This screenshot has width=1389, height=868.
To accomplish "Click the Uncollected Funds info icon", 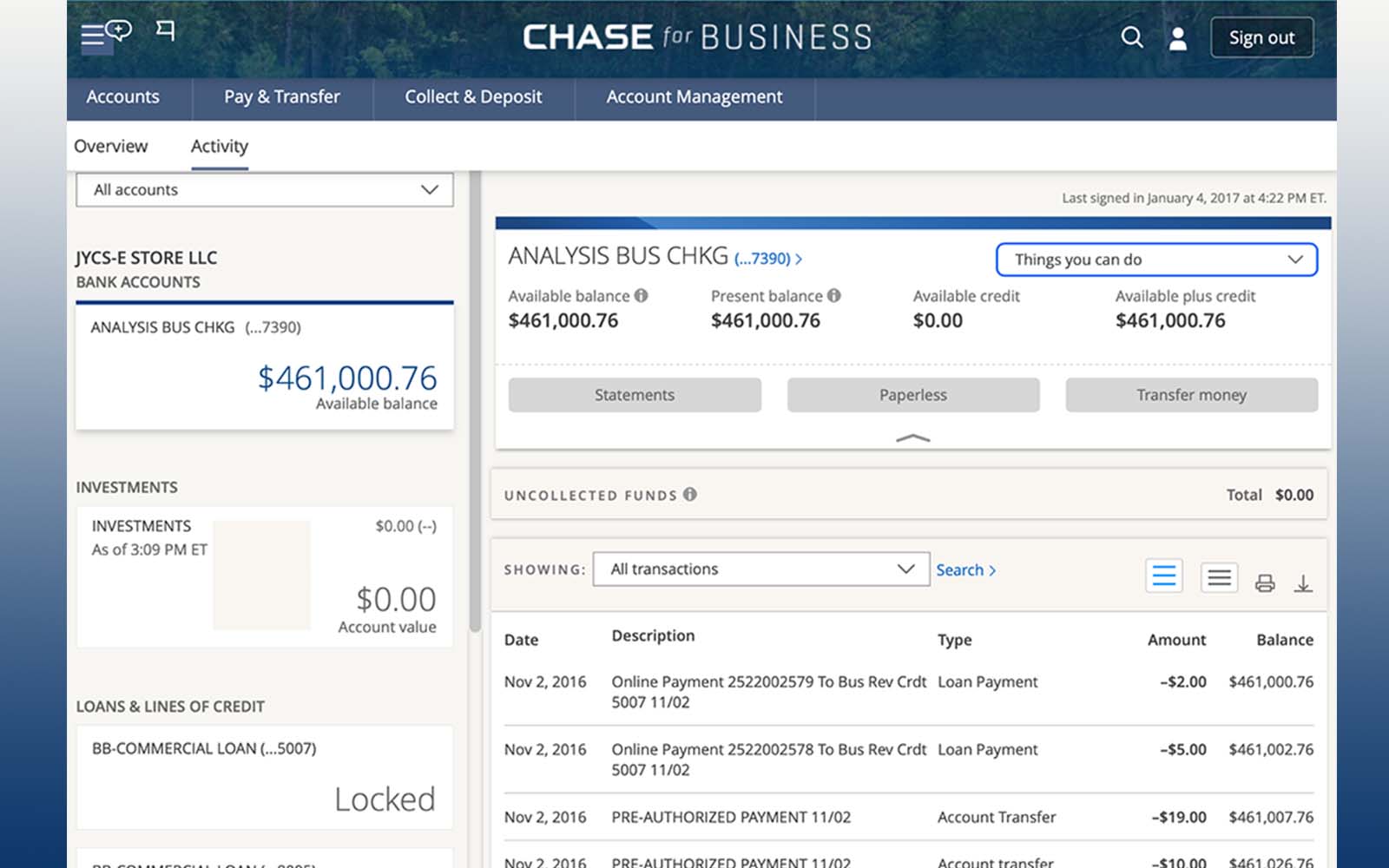I will [690, 495].
